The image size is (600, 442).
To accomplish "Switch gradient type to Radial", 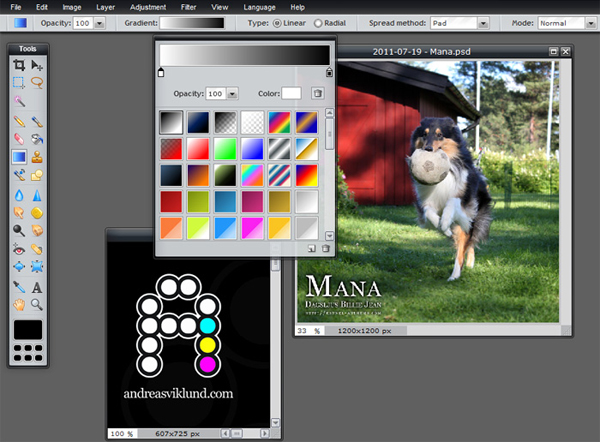I will coord(319,22).
